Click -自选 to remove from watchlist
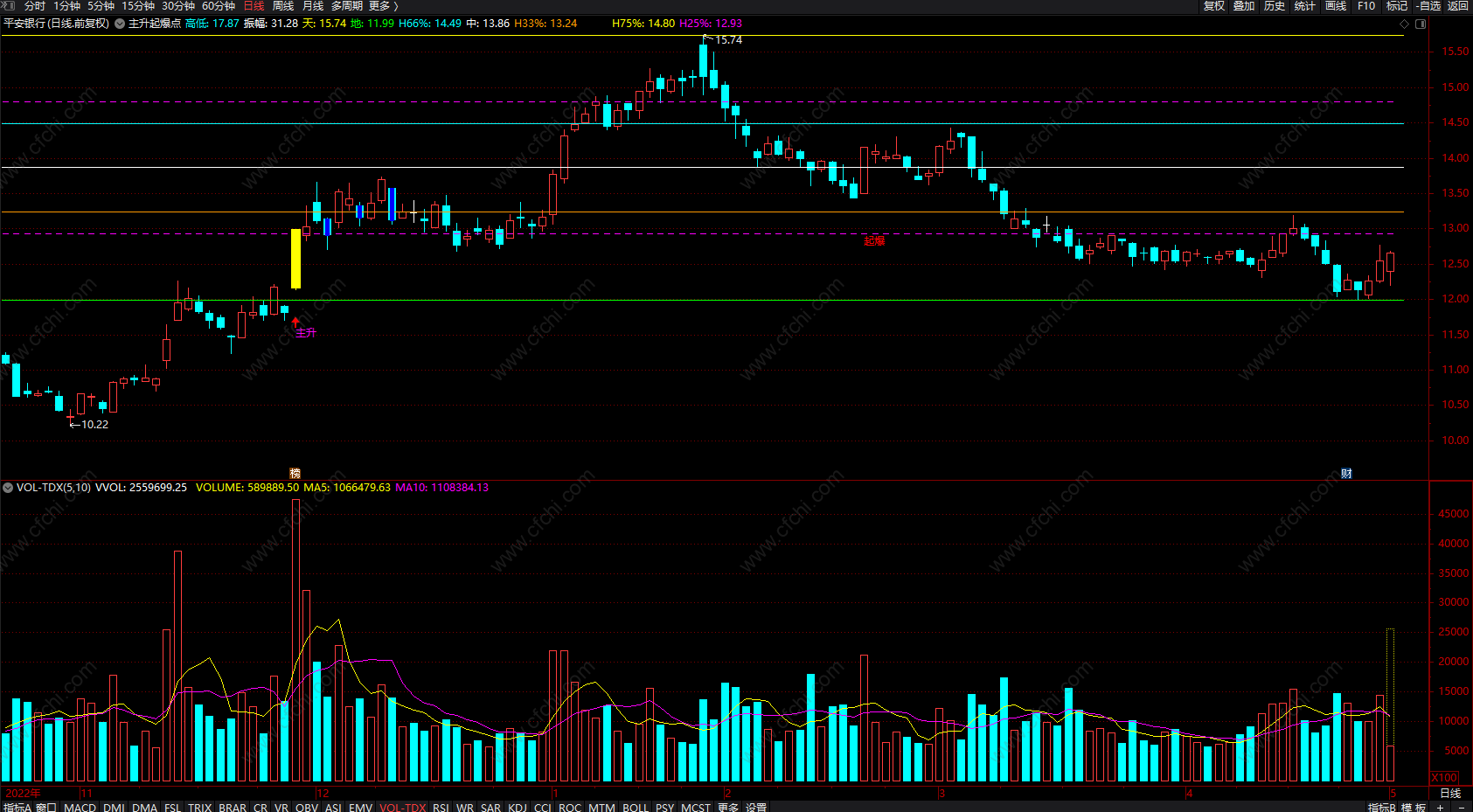The image size is (1473, 812). tap(1428, 6)
